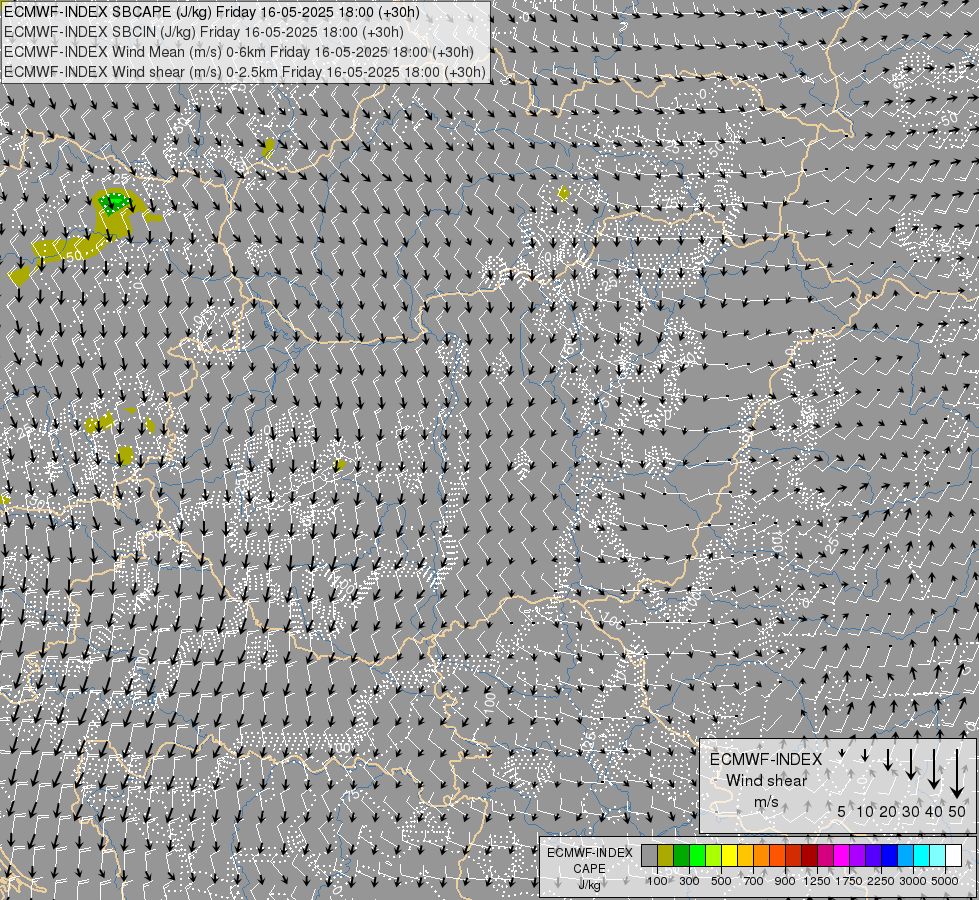
Task: Click the legend arrow above 10
Action: coord(865,756)
